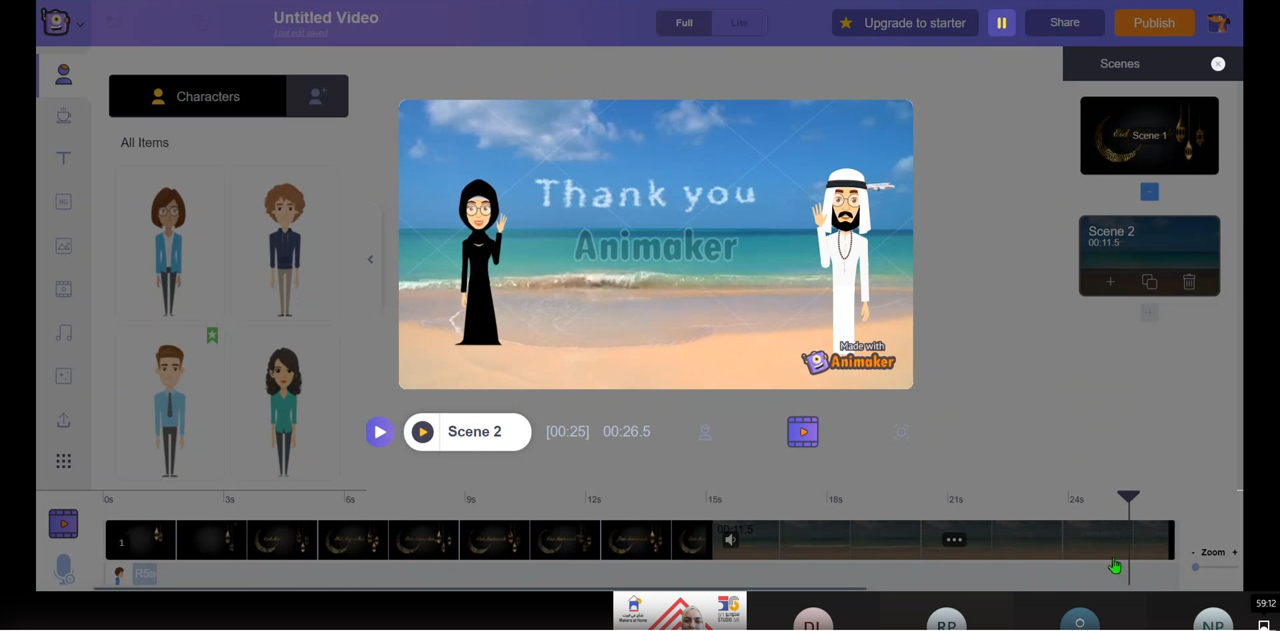Open the More apps grid icon
The width and height of the screenshot is (1280, 631).
pos(64,461)
